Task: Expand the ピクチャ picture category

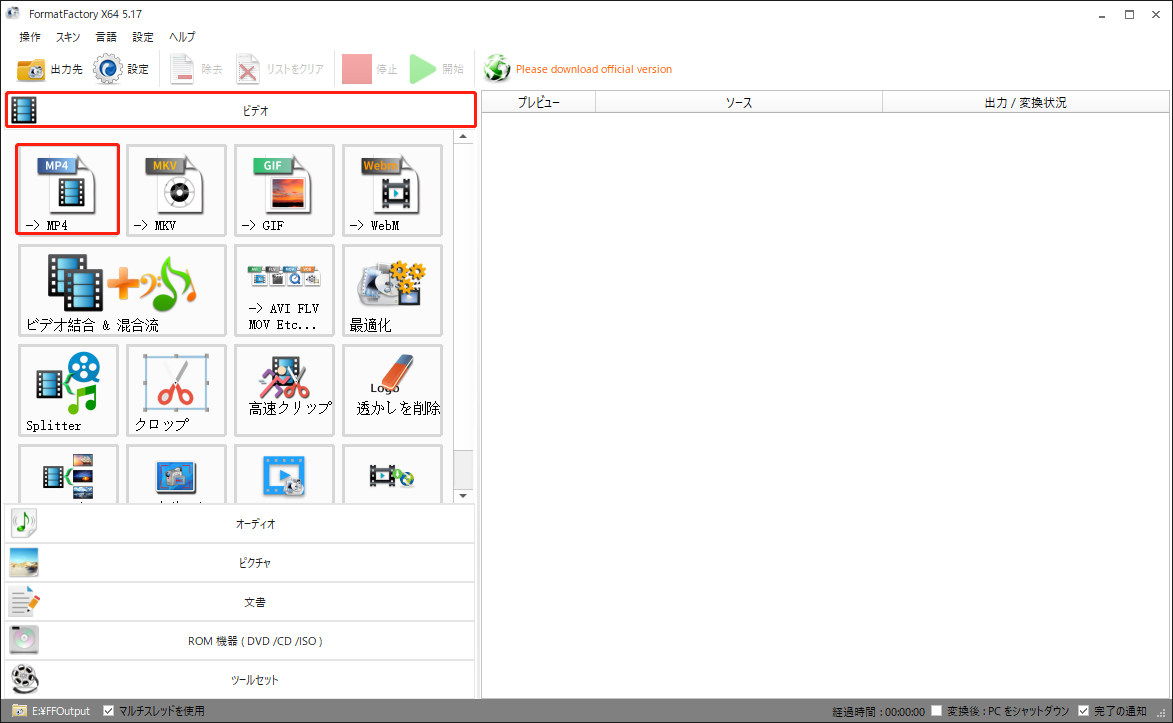Action: click(x=240, y=563)
